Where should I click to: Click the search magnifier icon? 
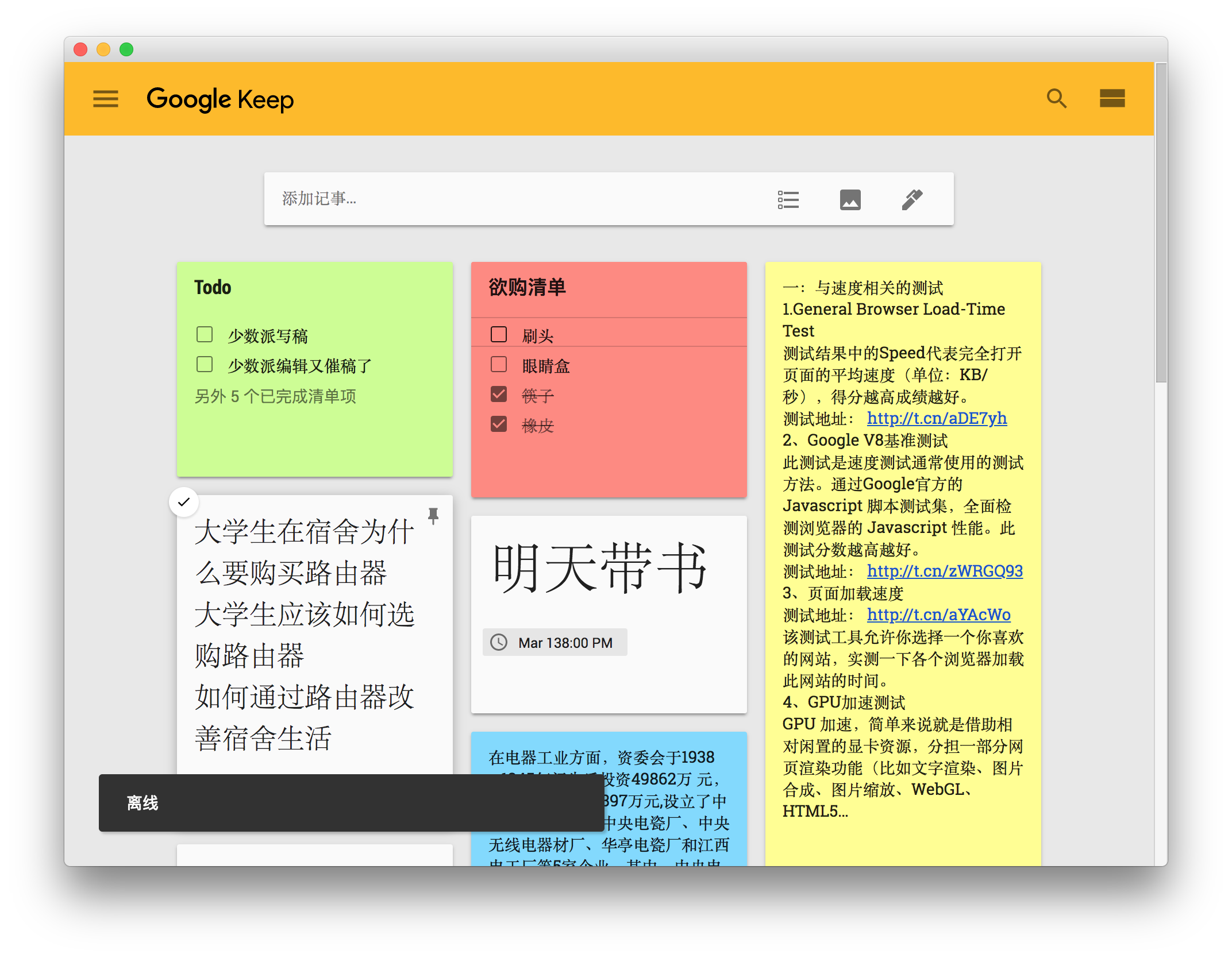coord(1056,99)
